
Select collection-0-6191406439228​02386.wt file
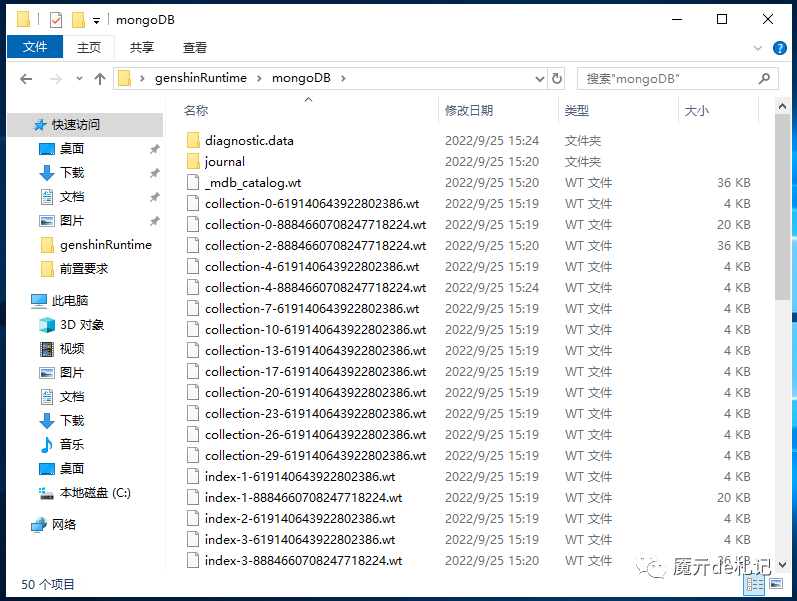[x=312, y=204]
